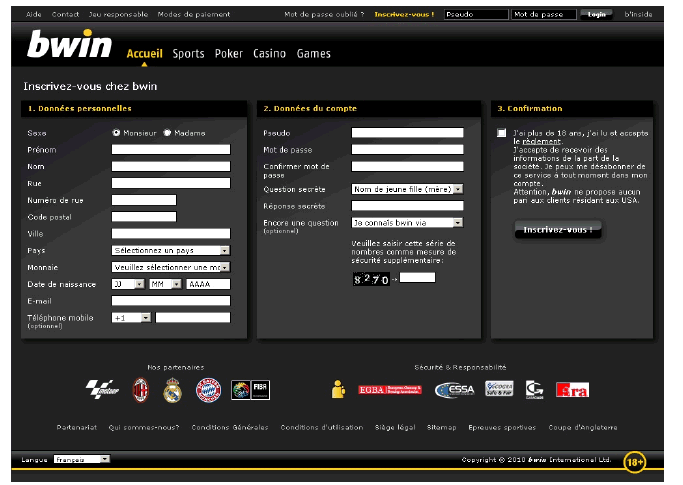Click the 18+ age restriction badge

(x=635, y=461)
